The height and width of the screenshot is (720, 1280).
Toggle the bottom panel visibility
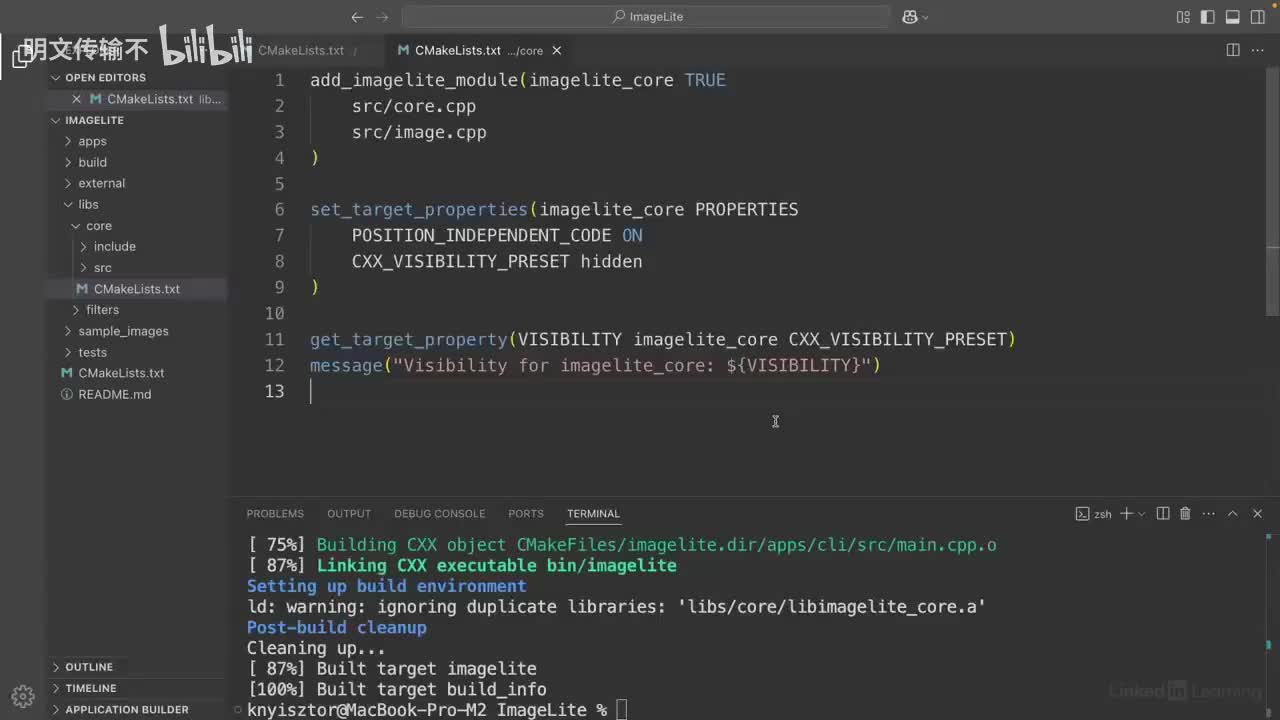click(1232, 17)
